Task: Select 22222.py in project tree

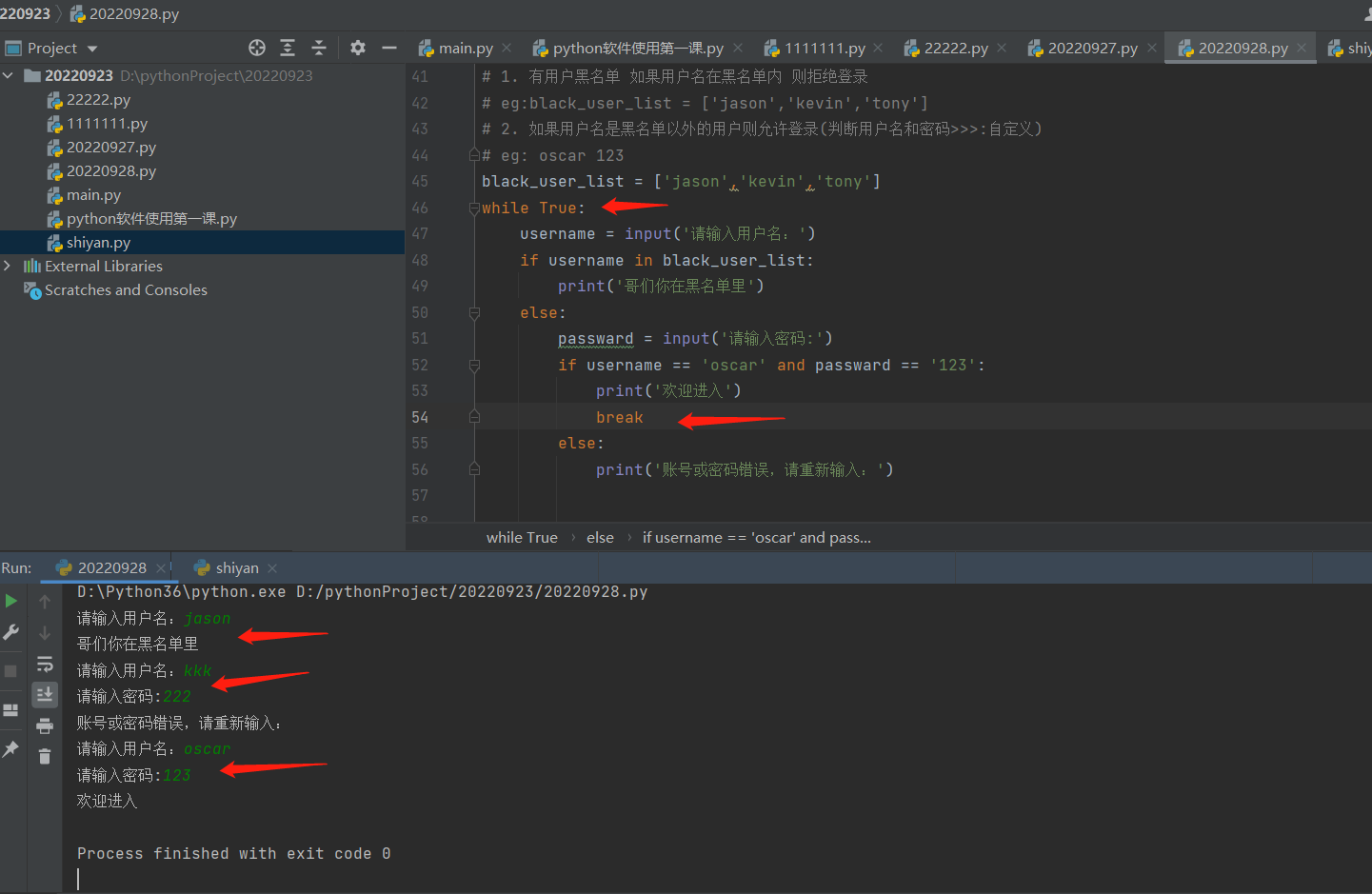Action: point(98,99)
